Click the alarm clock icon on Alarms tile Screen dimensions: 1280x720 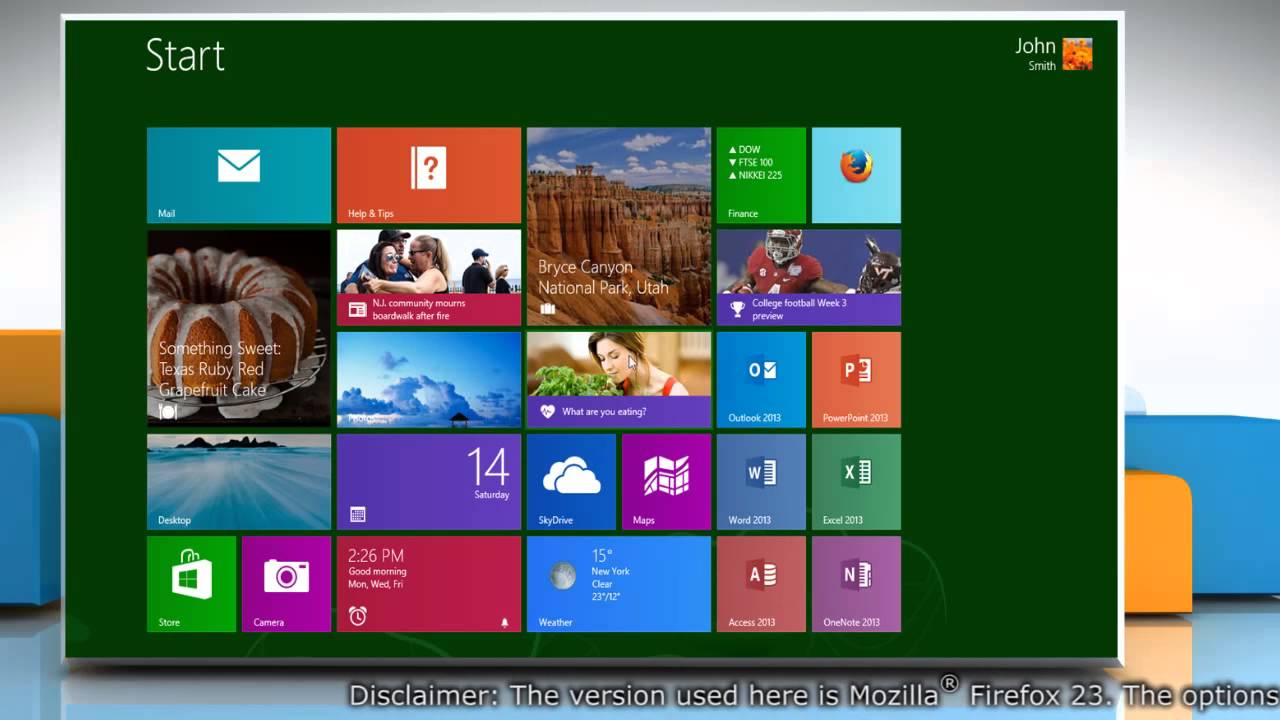click(x=357, y=616)
